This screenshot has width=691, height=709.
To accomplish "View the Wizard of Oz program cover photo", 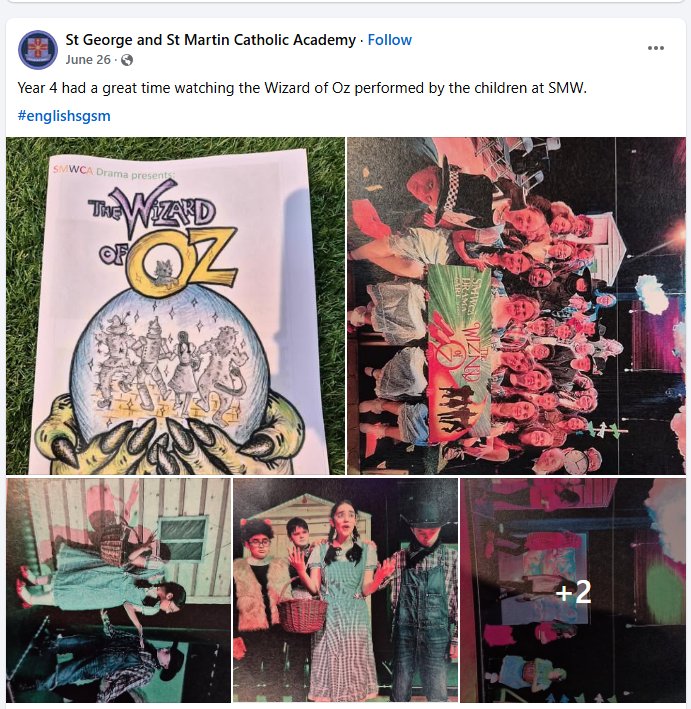I will click(x=175, y=306).
